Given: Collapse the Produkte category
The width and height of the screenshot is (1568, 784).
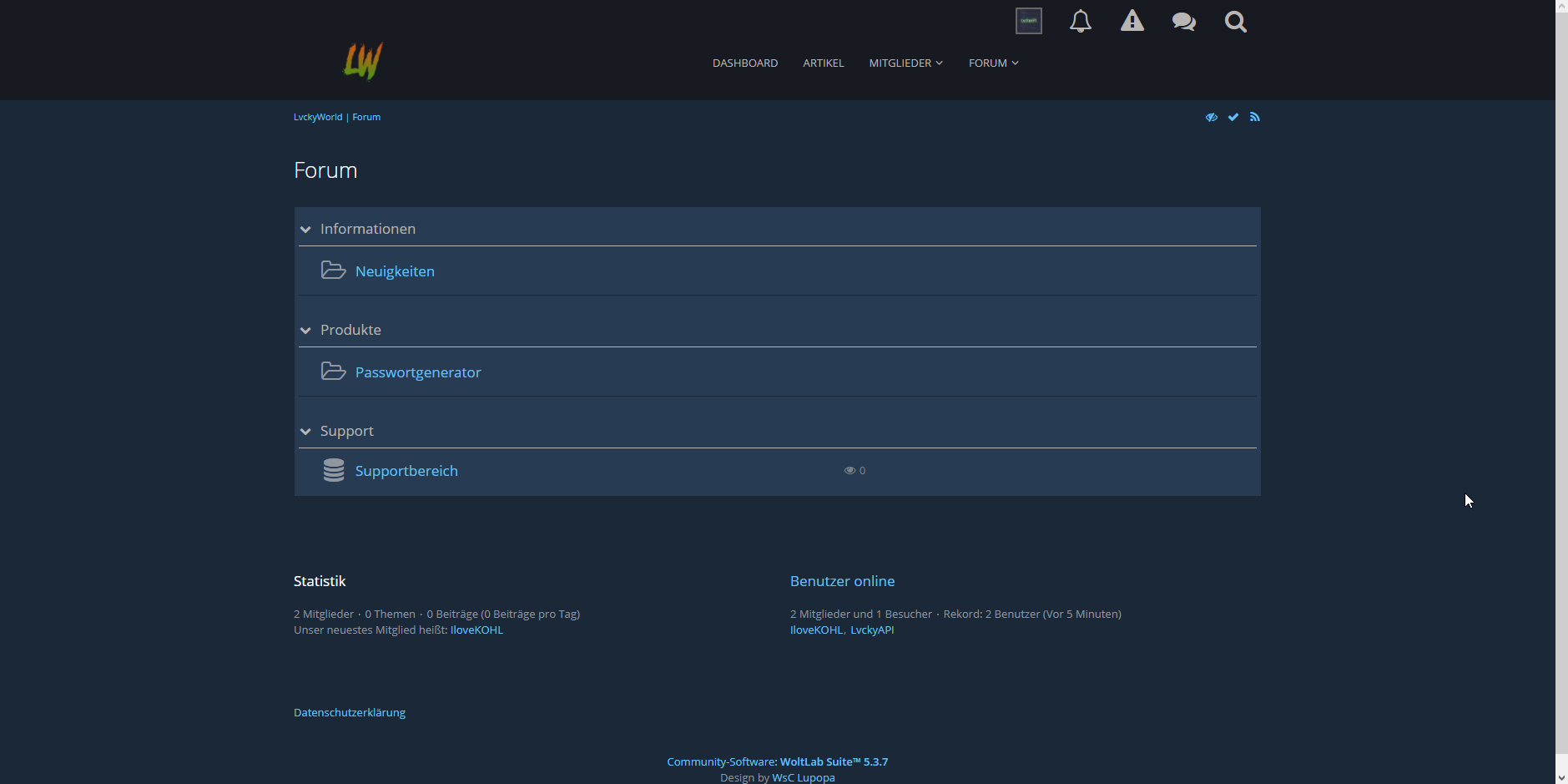Looking at the screenshot, I should pyautogui.click(x=305, y=331).
